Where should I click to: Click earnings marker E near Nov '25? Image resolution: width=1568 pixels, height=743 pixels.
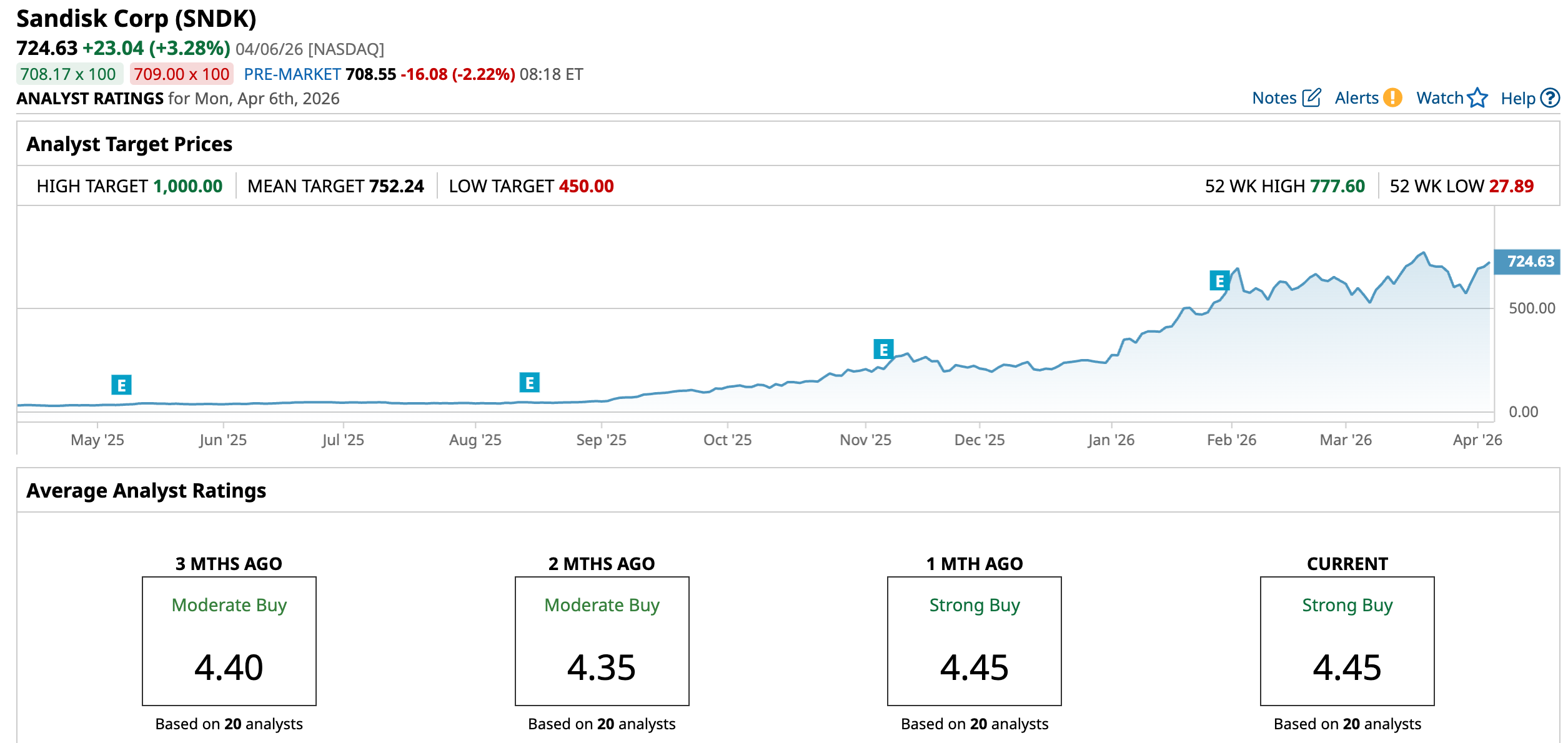coord(883,350)
